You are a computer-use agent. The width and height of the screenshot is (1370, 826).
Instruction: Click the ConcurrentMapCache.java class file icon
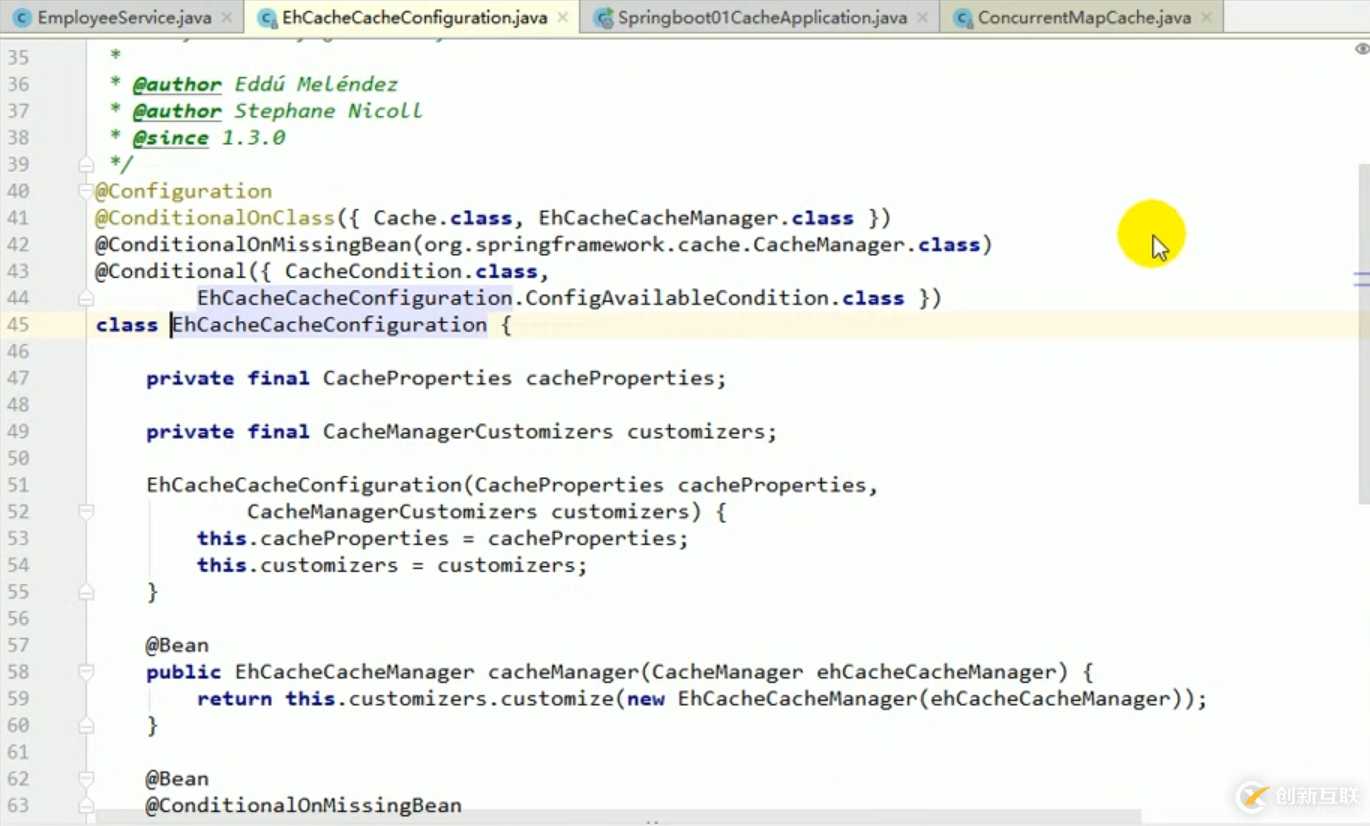[963, 18]
